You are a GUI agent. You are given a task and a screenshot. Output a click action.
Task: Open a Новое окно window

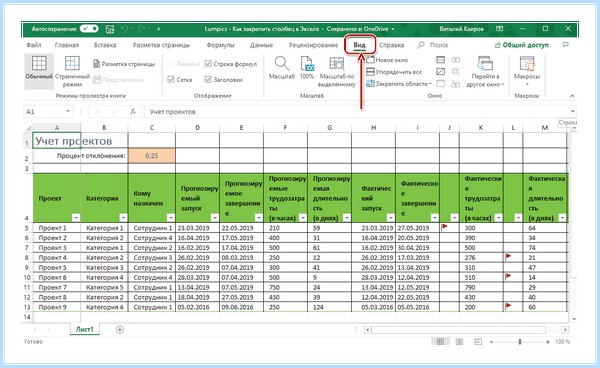click(387, 60)
